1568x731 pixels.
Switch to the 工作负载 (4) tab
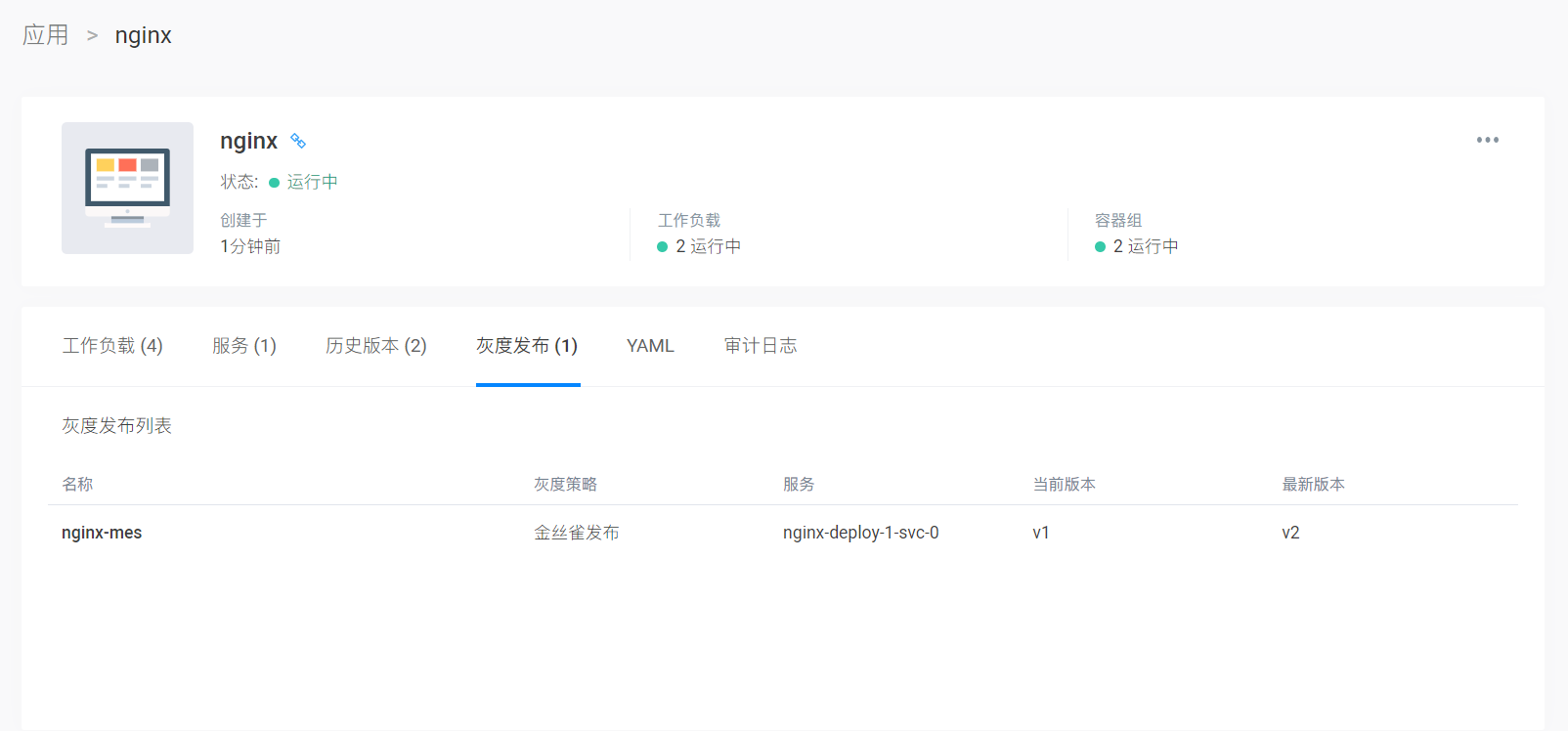pyautogui.click(x=112, y=346)
